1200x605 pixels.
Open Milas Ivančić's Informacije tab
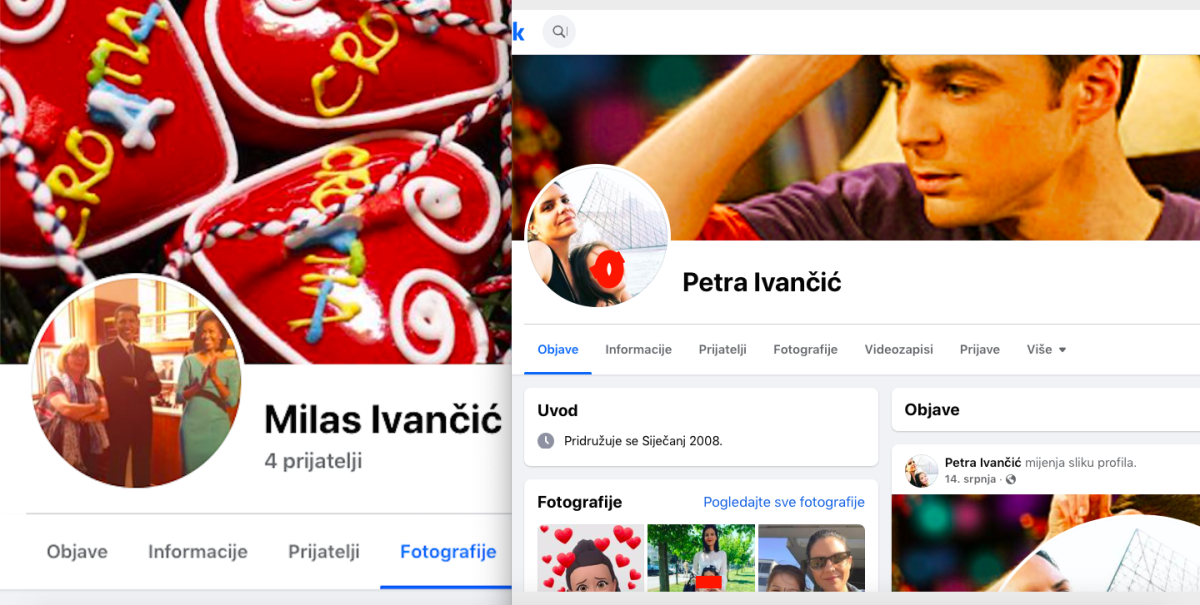[198, 552]
